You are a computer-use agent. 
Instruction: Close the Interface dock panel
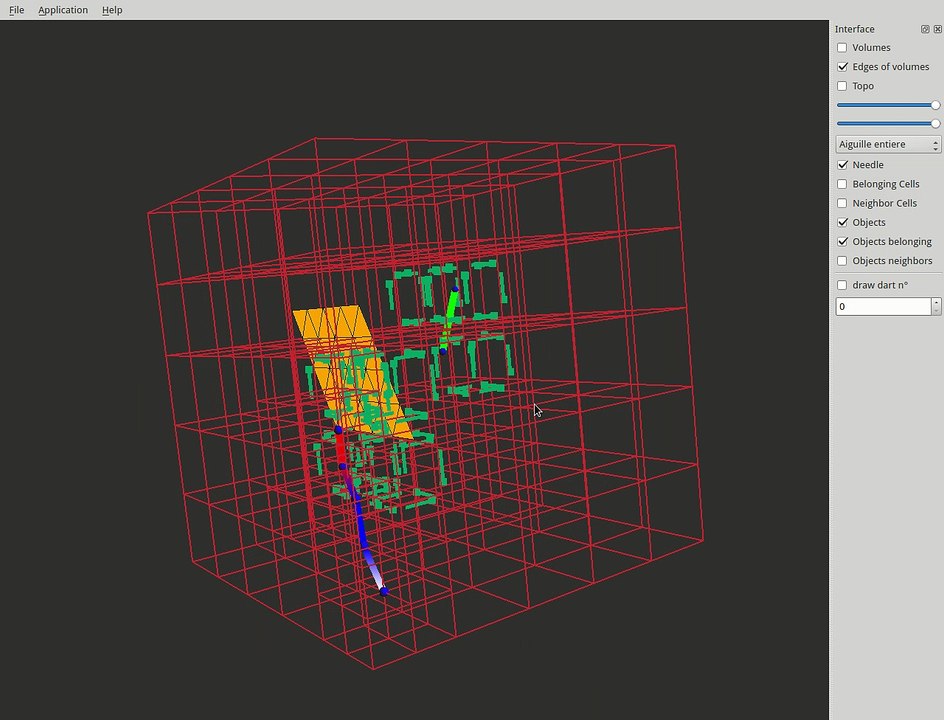(x=937, y=29)
